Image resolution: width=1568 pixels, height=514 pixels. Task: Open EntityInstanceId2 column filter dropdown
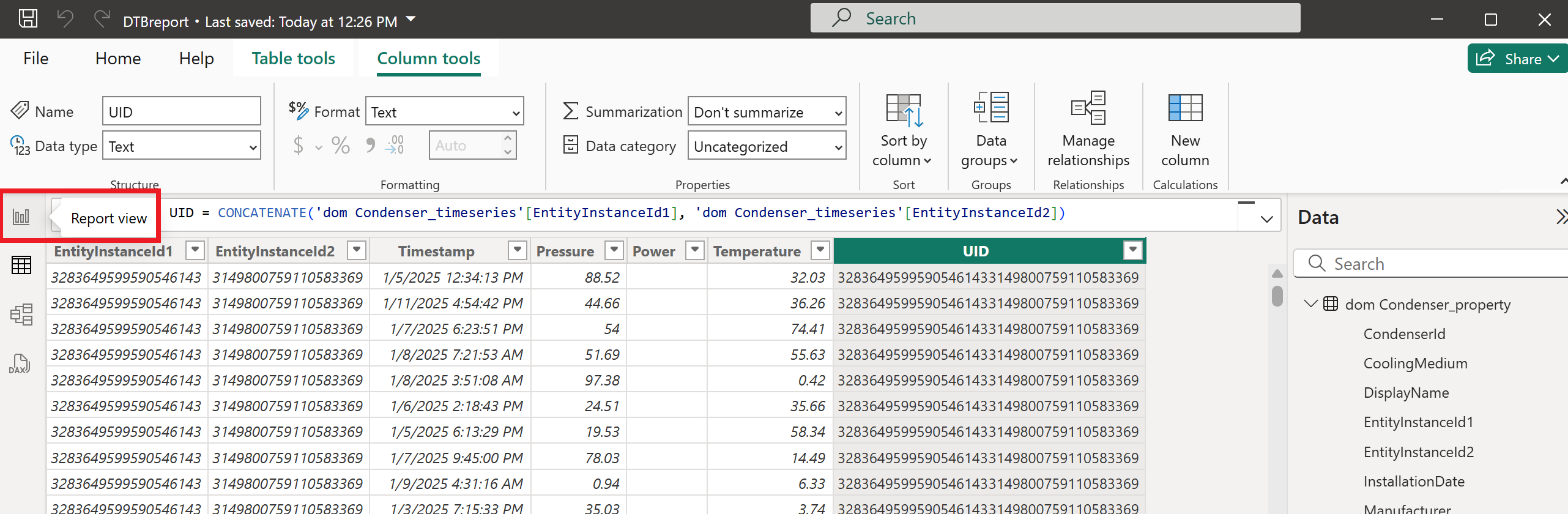(357, 250)
